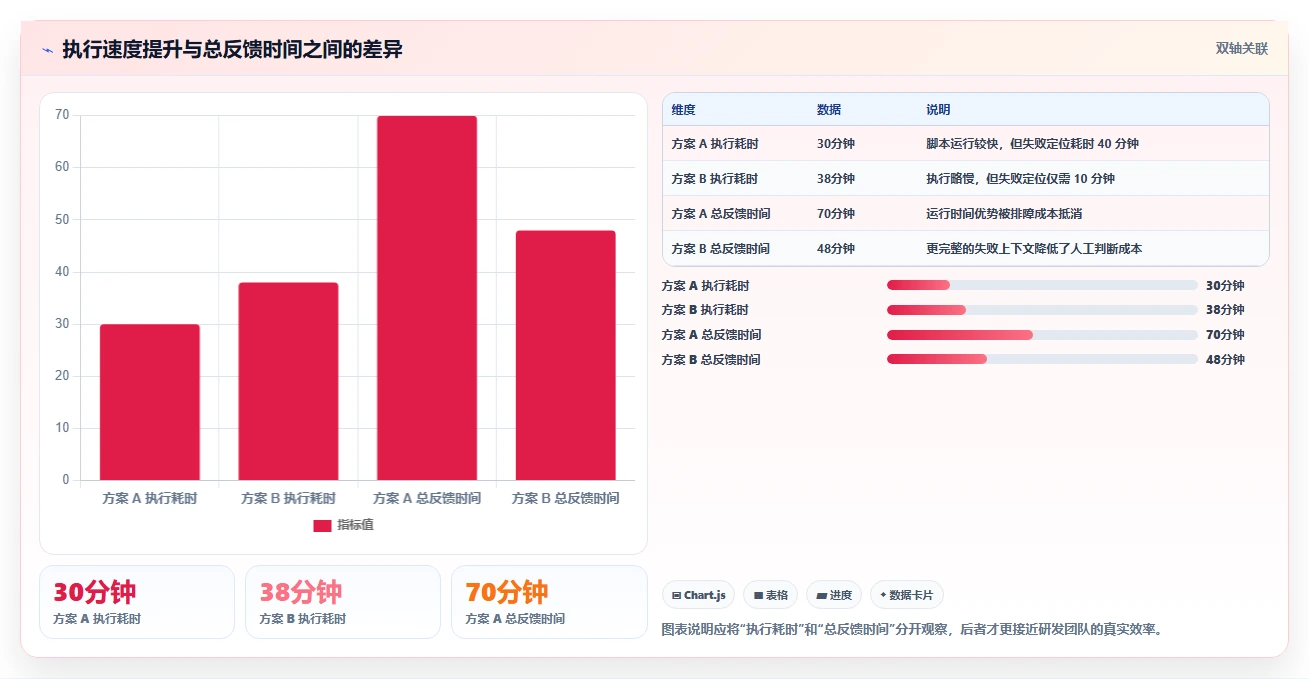Click the 48分钟 progress value
The image size is (1309, 679).
pyautogui.click(x=1225, y=360)
